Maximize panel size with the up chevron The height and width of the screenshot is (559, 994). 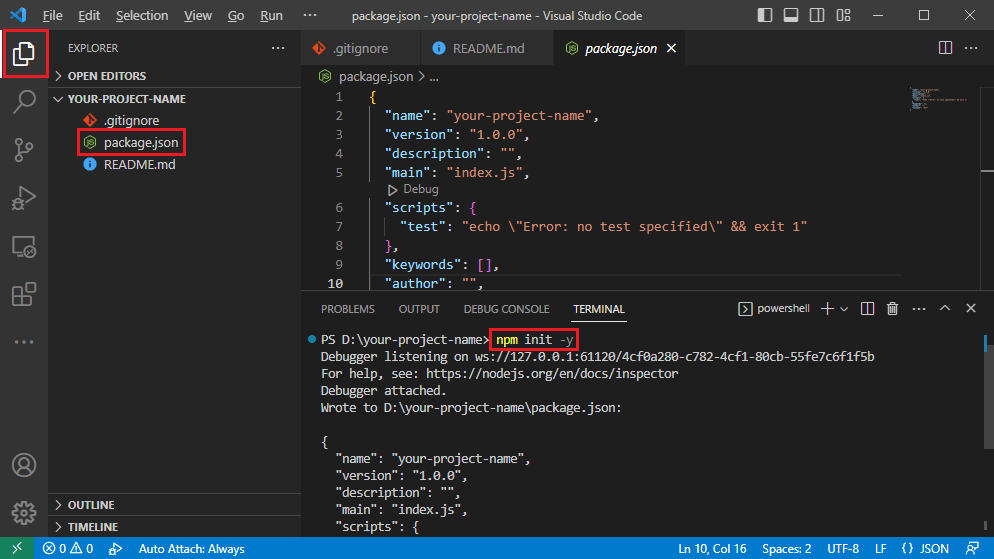944,309
